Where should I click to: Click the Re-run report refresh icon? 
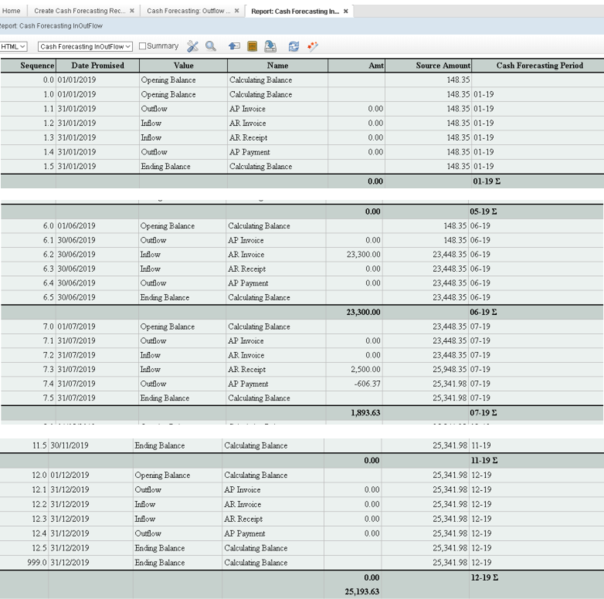pos(294,46)
